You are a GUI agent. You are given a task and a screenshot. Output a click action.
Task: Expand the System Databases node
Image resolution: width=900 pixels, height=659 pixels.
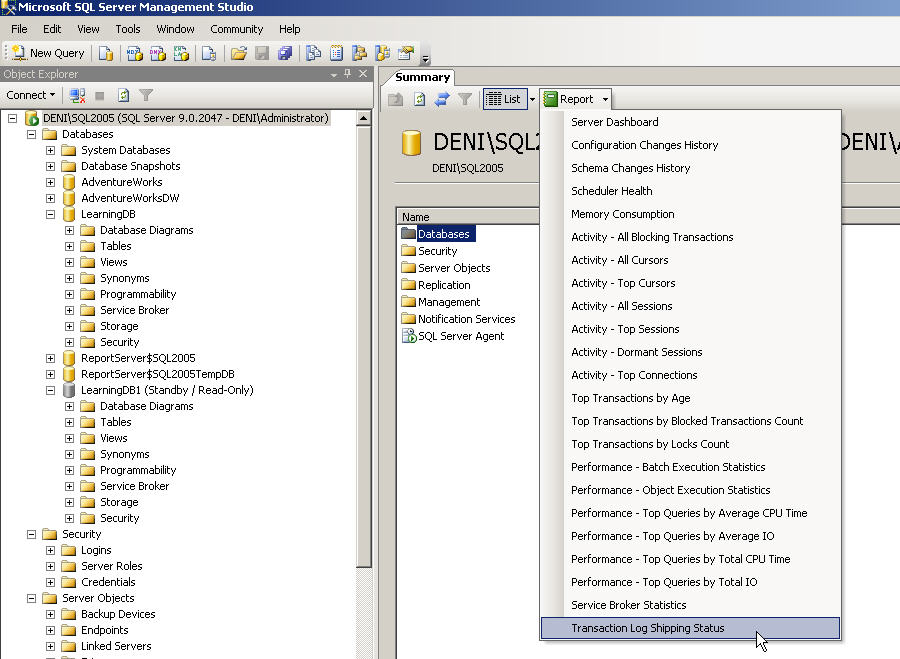tap(51, 150)
